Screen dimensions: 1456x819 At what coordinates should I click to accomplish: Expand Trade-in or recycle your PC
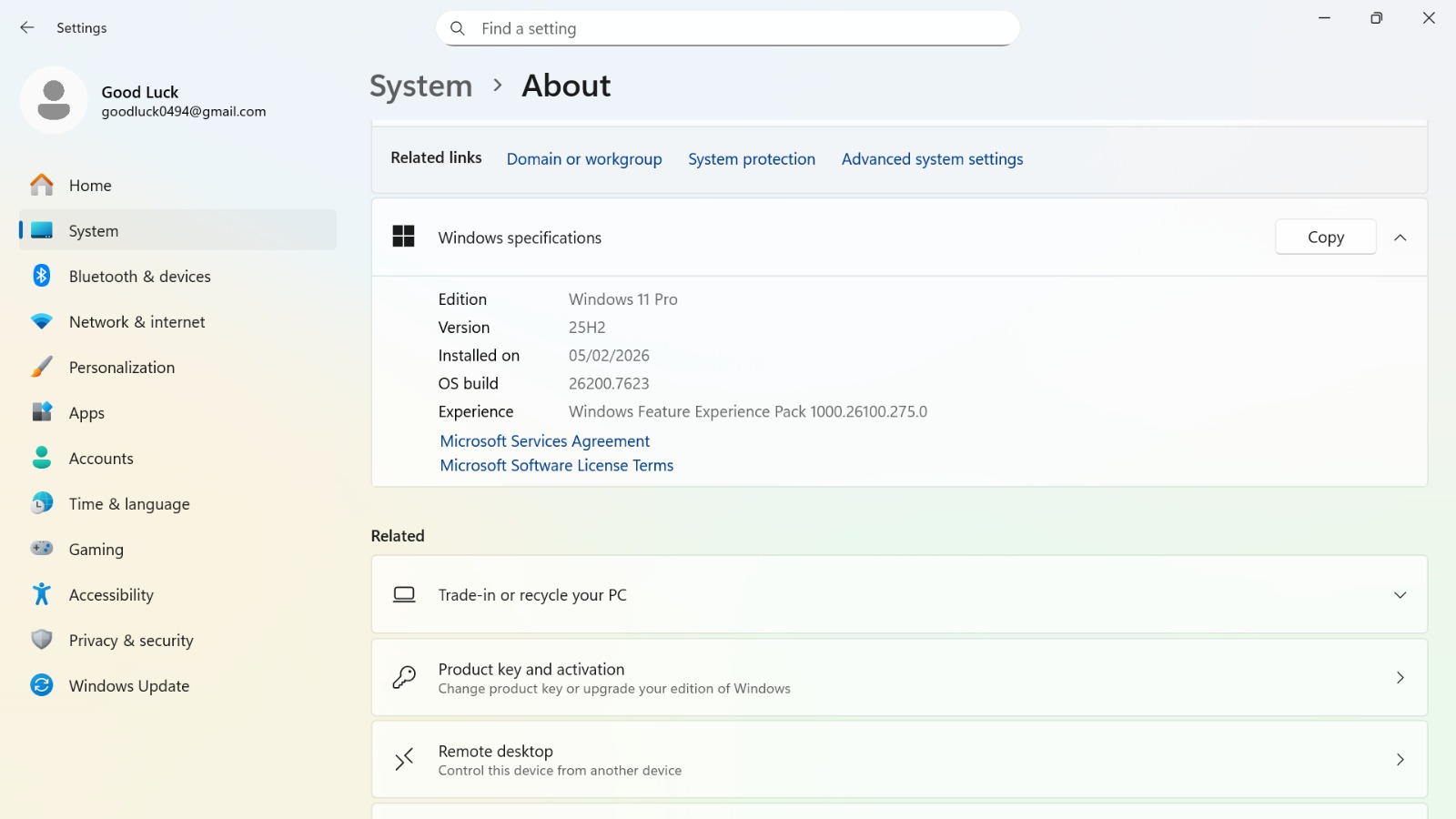point(1400,595)
